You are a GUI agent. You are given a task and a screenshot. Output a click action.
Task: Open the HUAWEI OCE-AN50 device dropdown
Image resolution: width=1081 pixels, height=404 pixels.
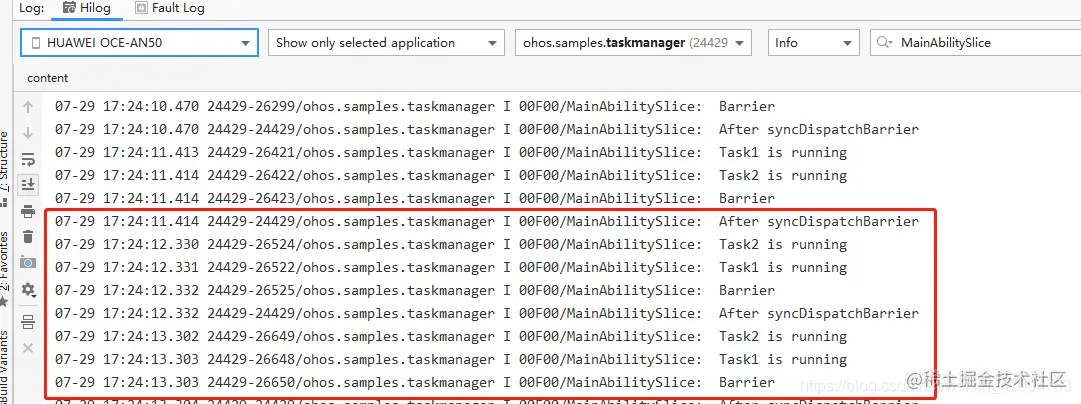coord(139,43)
